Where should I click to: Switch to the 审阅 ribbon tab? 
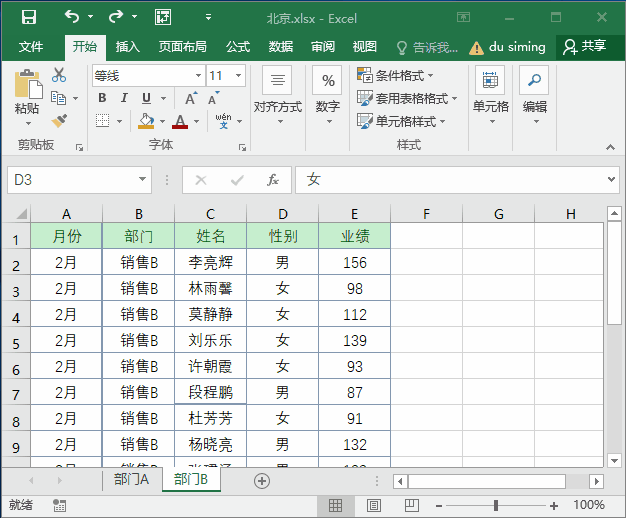pyautogui.click(x=323, y=47)
